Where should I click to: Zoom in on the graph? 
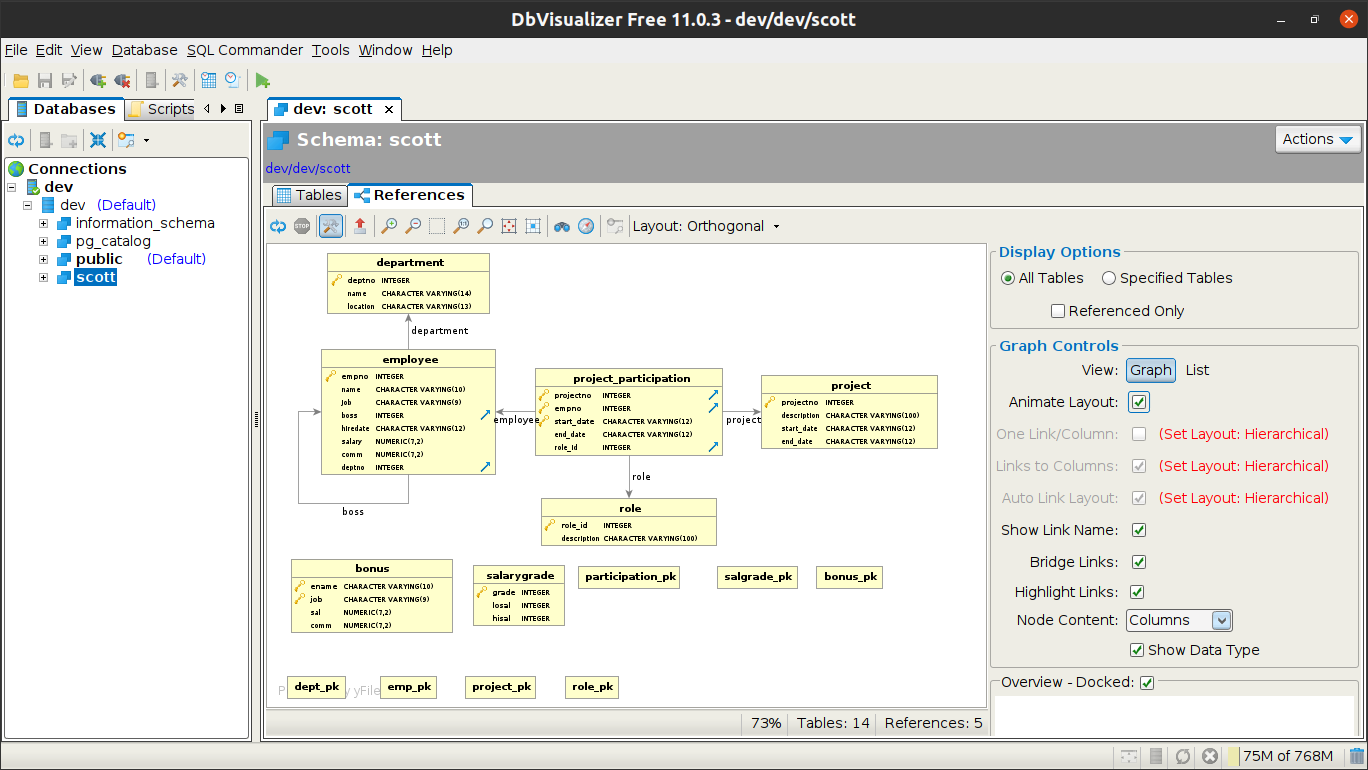click(389, 226)
